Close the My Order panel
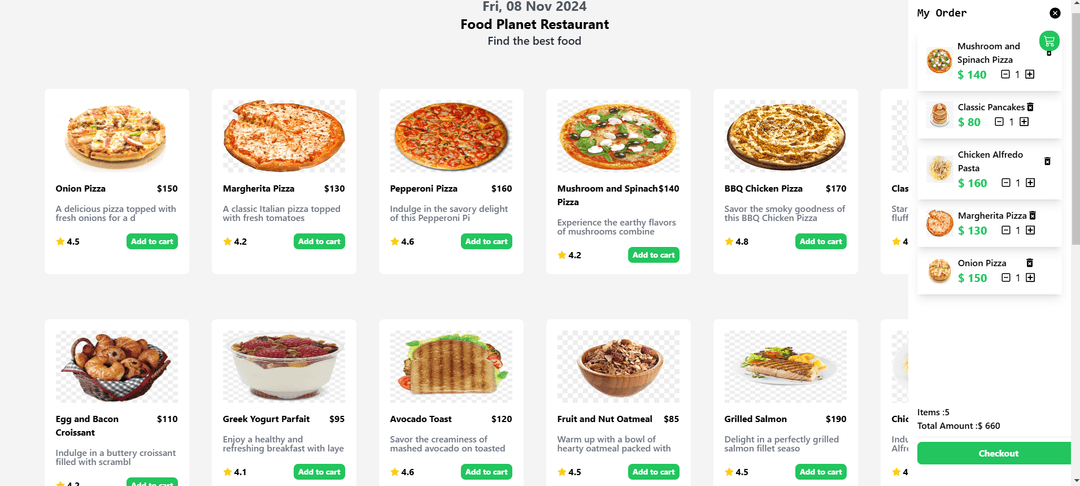This screenshot has height=486, width=1080. 1055,13
